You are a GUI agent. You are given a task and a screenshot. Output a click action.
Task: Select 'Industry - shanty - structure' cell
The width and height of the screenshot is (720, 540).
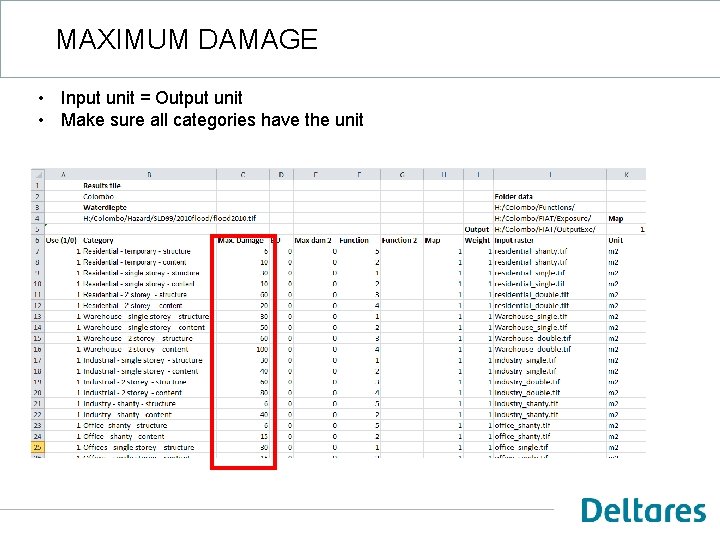129,404
